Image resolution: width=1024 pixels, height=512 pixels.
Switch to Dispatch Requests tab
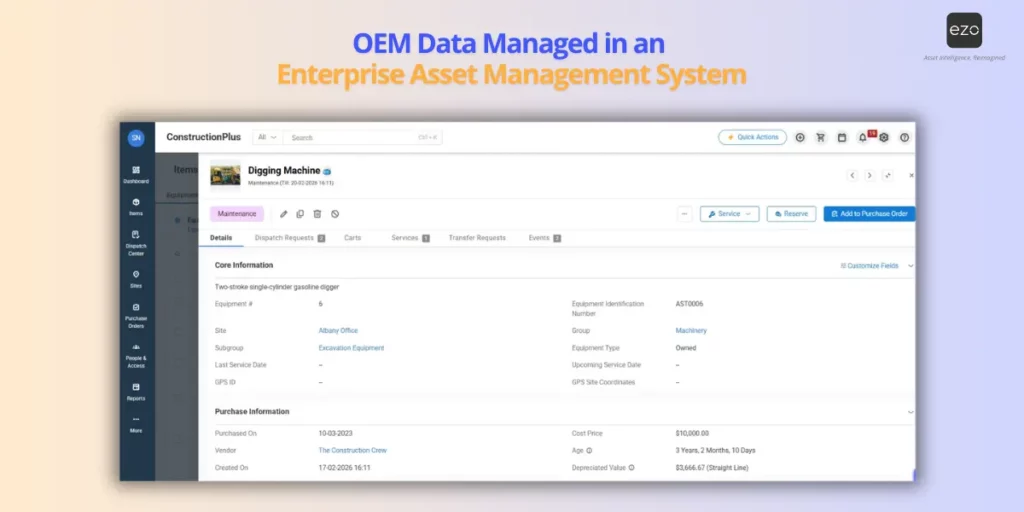(290, 238)
